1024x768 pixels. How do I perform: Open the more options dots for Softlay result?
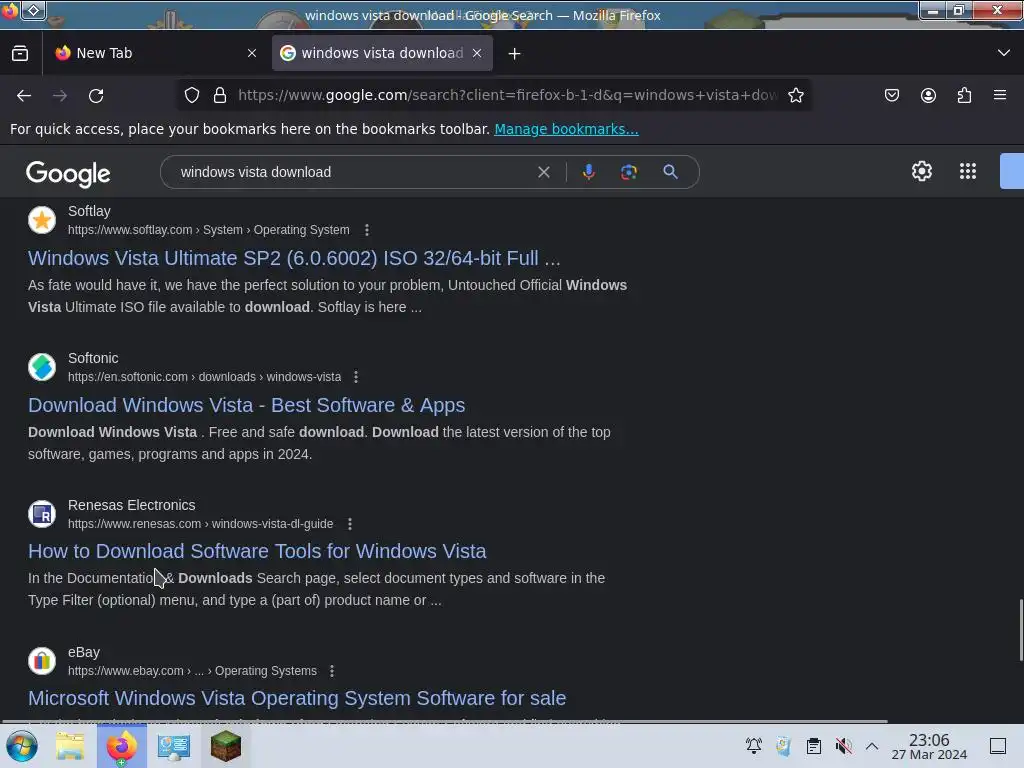click(x=366, y=230)
